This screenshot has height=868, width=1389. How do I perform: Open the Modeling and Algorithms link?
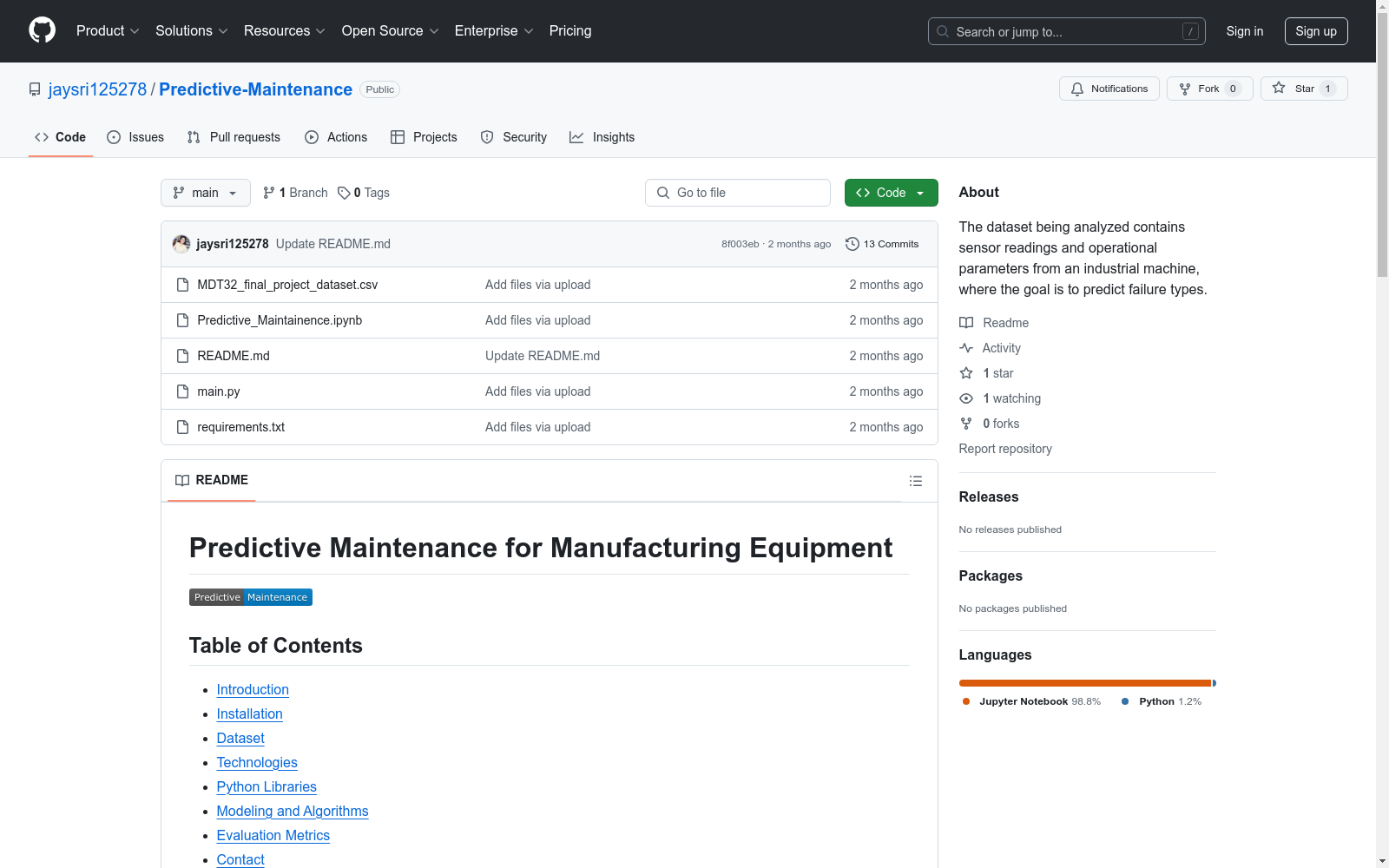coord(293,811)
